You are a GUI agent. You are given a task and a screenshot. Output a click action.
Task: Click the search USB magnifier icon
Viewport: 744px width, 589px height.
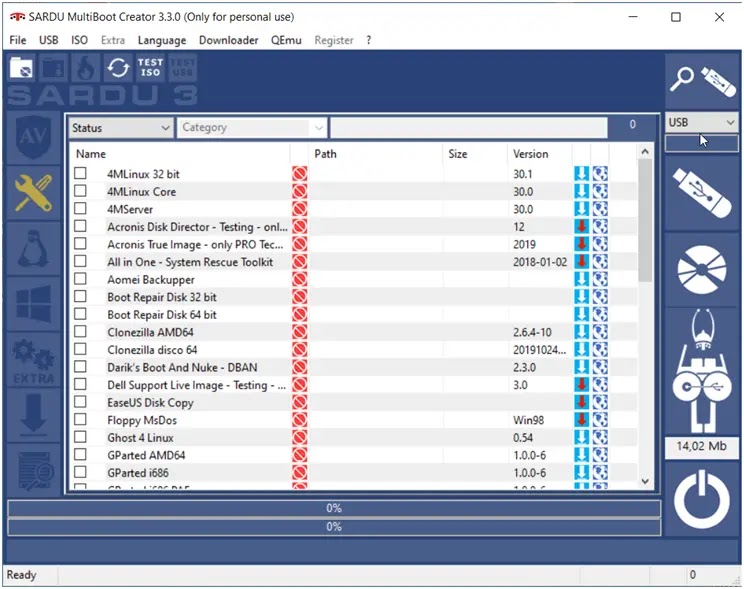702,80
